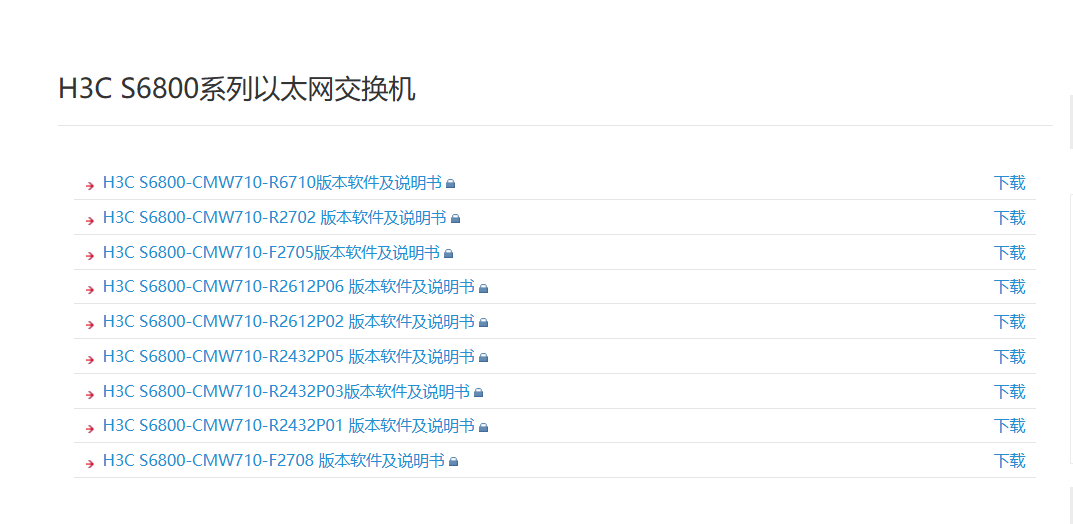1073x524 pixels.
Task: Click the lock icon beside F2708 entry
Action: pos(453,462)
